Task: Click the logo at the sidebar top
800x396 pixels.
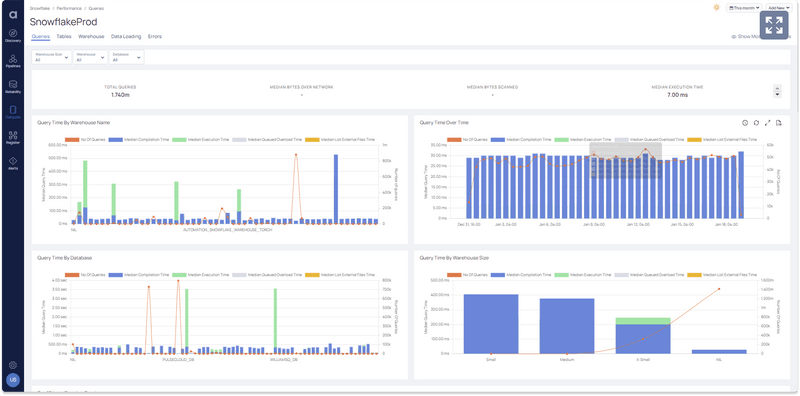Action: point(13,14)
